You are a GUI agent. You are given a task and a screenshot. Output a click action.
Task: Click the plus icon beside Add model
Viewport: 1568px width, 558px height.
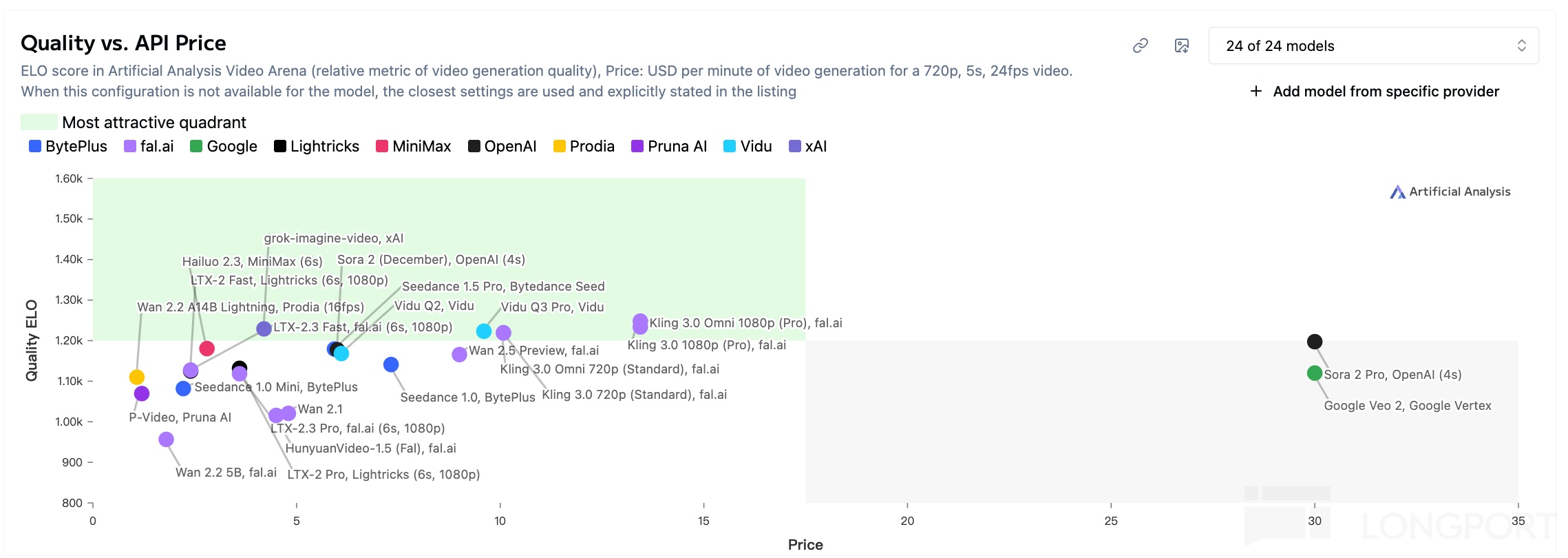(1256, 91)
